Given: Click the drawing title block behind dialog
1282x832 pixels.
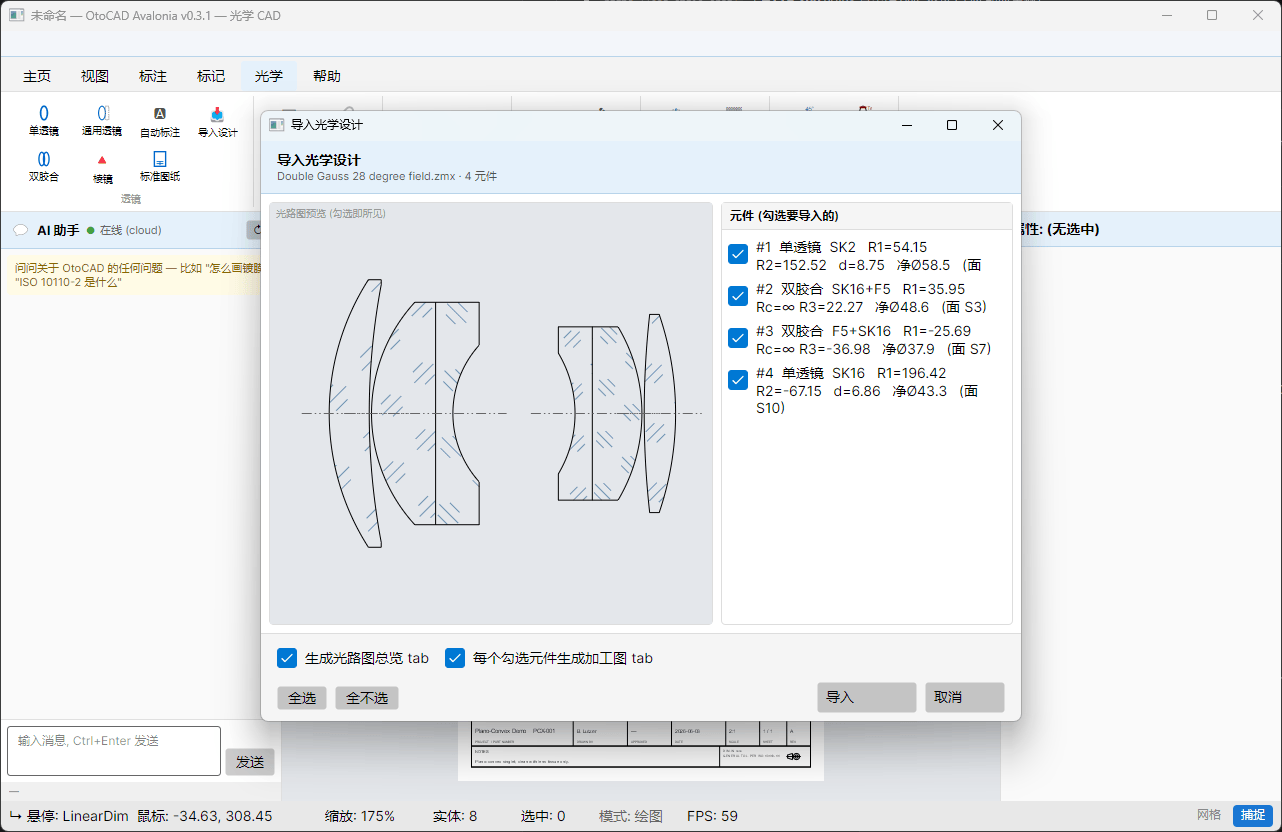Looking at the screenshot, I should tap(641, 743).
